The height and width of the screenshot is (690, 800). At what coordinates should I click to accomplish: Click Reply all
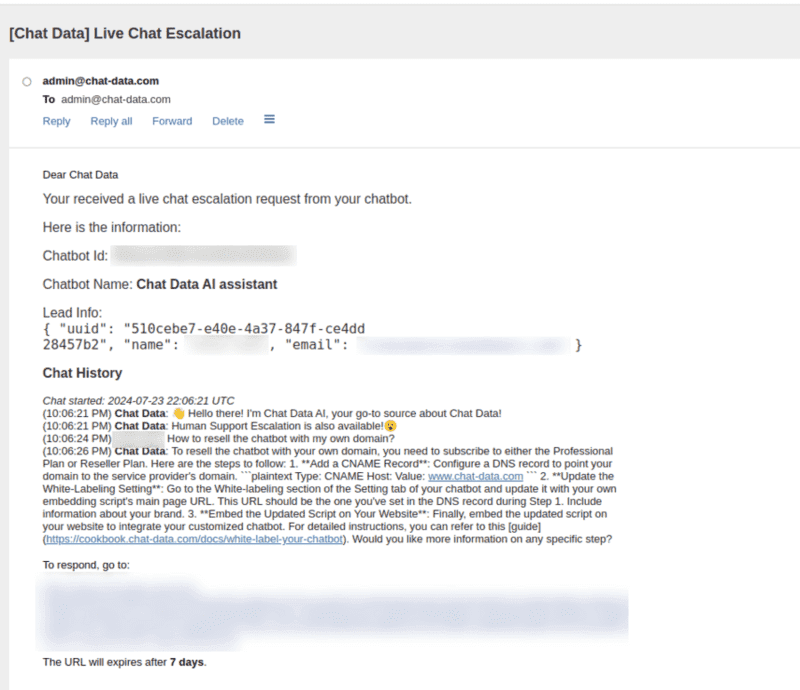(110, 120)
